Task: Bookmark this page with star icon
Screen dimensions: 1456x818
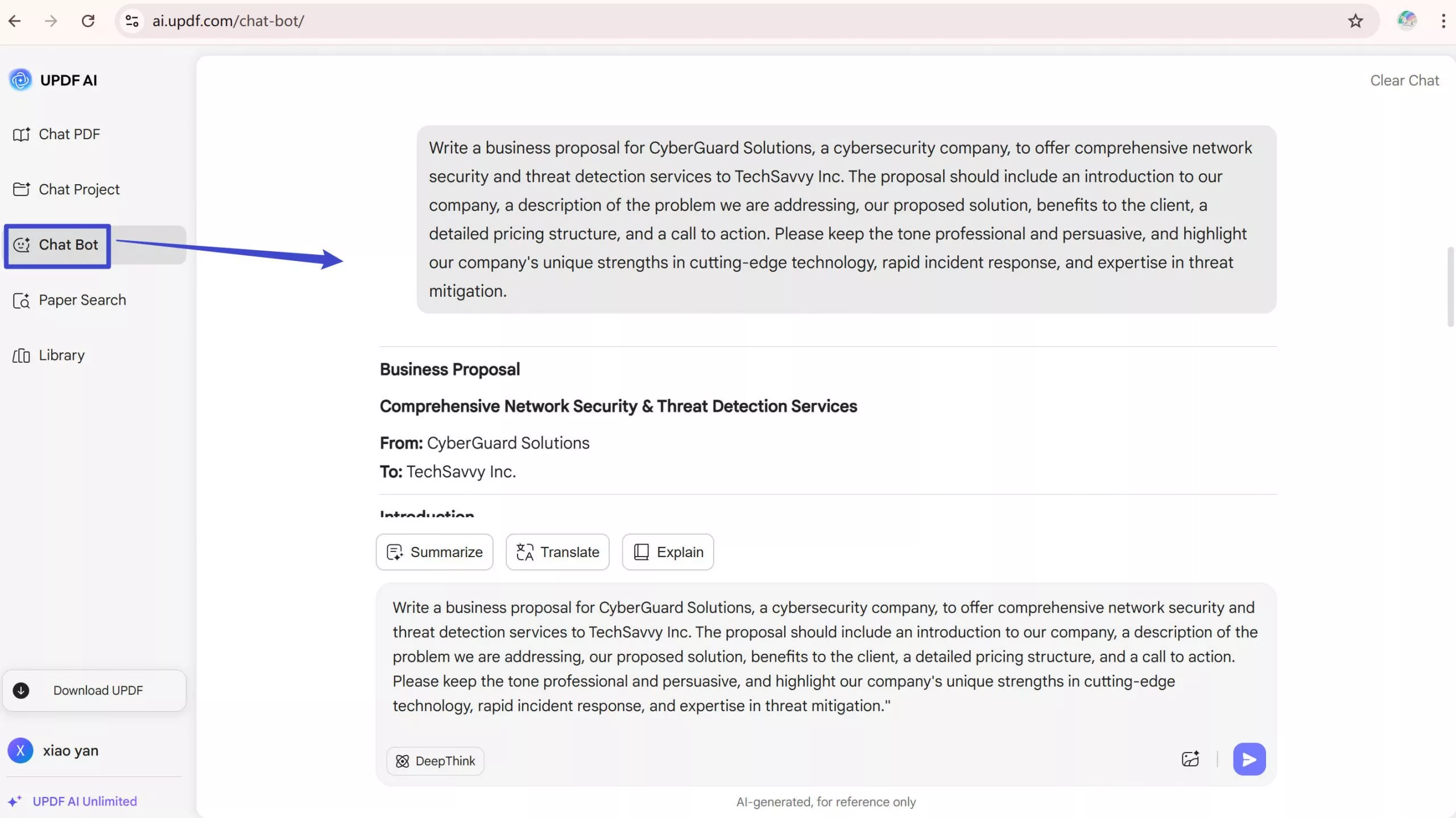Action: [x=1355, y=21]
